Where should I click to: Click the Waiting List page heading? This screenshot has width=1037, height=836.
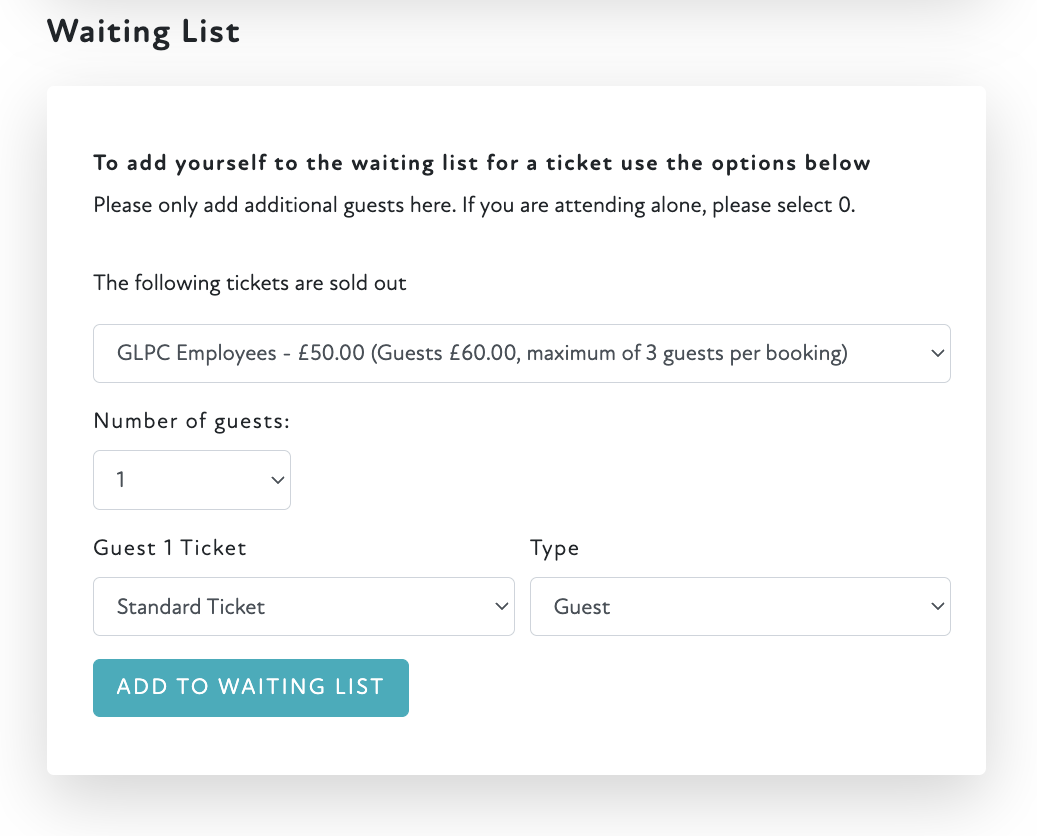143,31
